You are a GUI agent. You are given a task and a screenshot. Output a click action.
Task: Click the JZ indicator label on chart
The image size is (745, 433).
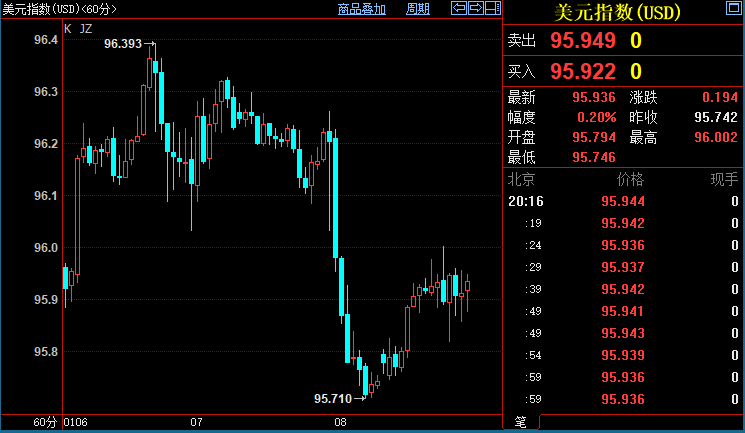click(85, 29)
